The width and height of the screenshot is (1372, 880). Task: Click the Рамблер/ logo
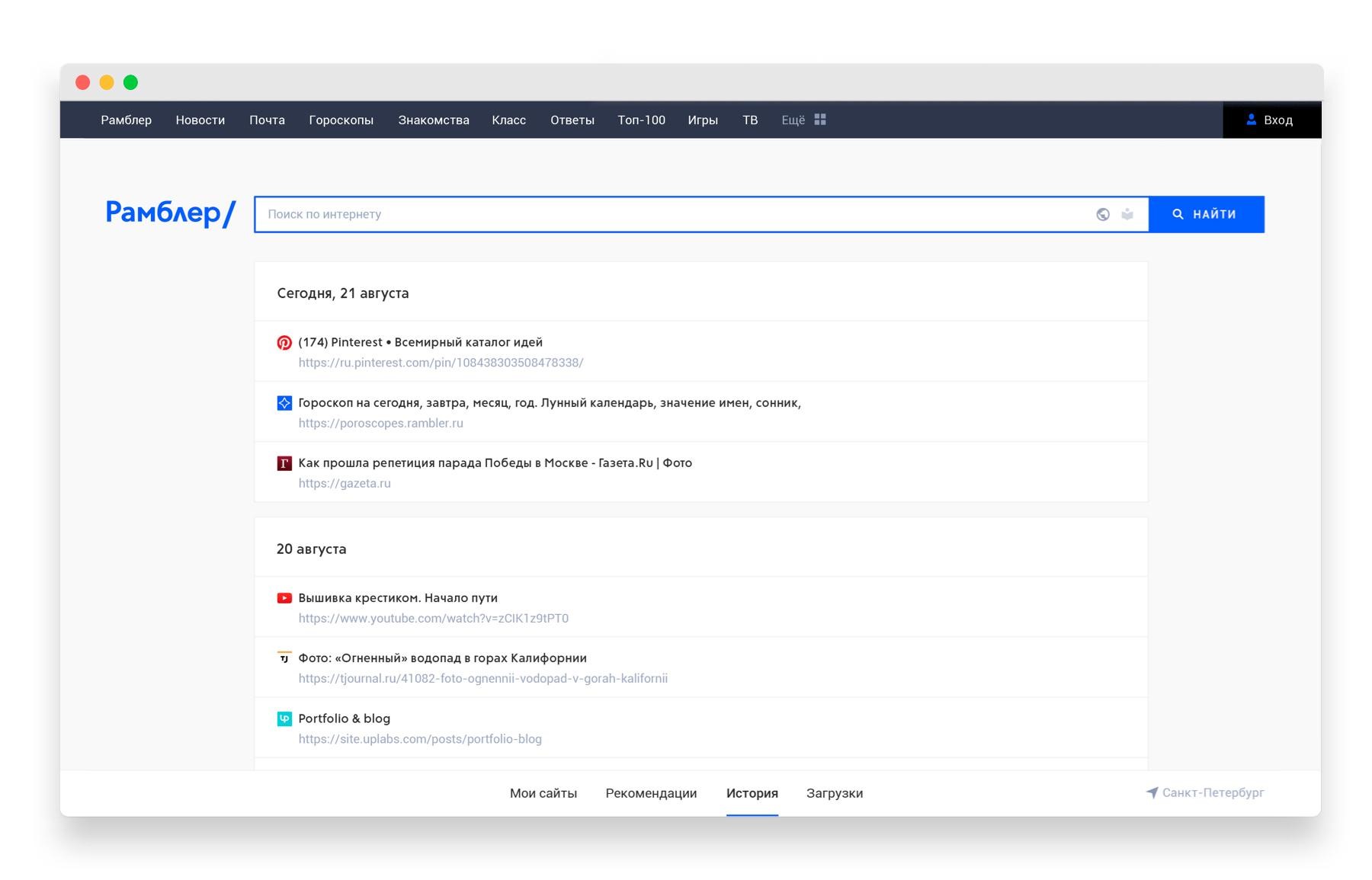(171, 213)
